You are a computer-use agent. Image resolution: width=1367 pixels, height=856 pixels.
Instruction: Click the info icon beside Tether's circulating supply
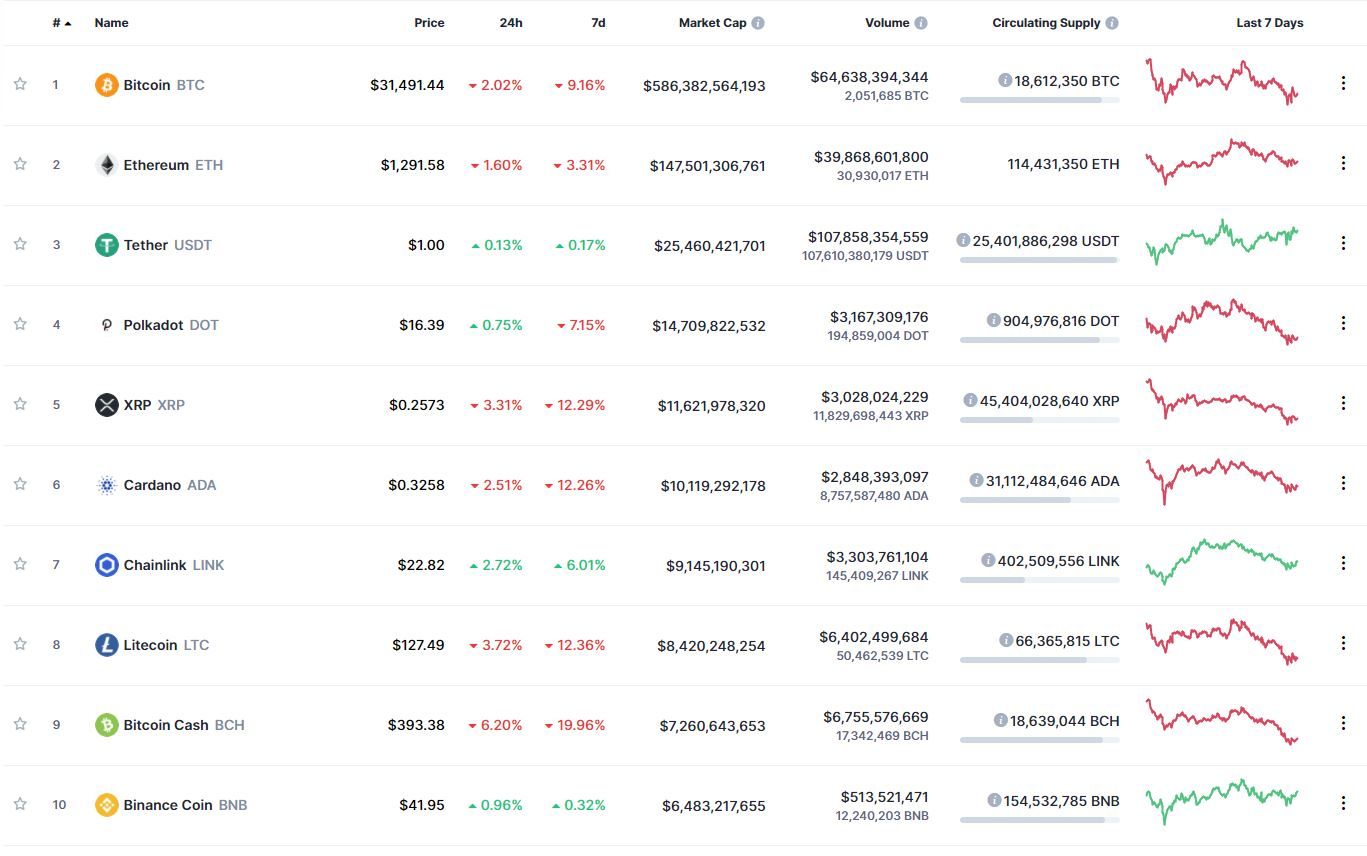click(963, 241)
